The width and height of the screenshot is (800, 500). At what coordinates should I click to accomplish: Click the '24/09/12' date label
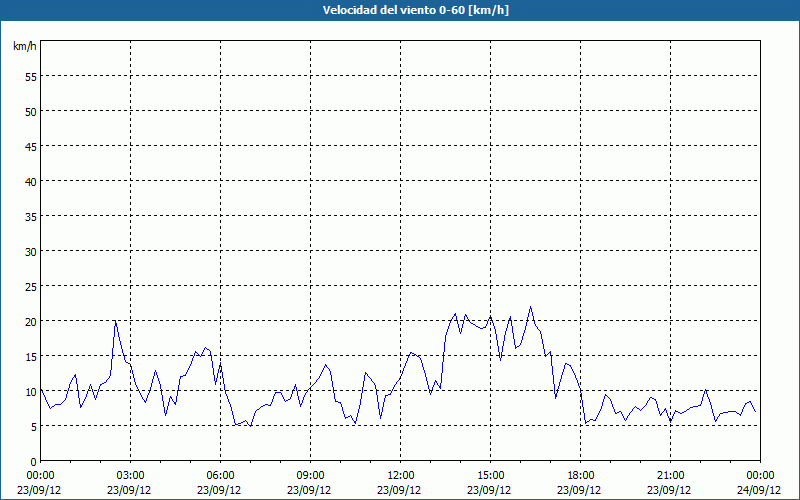pos(759,490)
